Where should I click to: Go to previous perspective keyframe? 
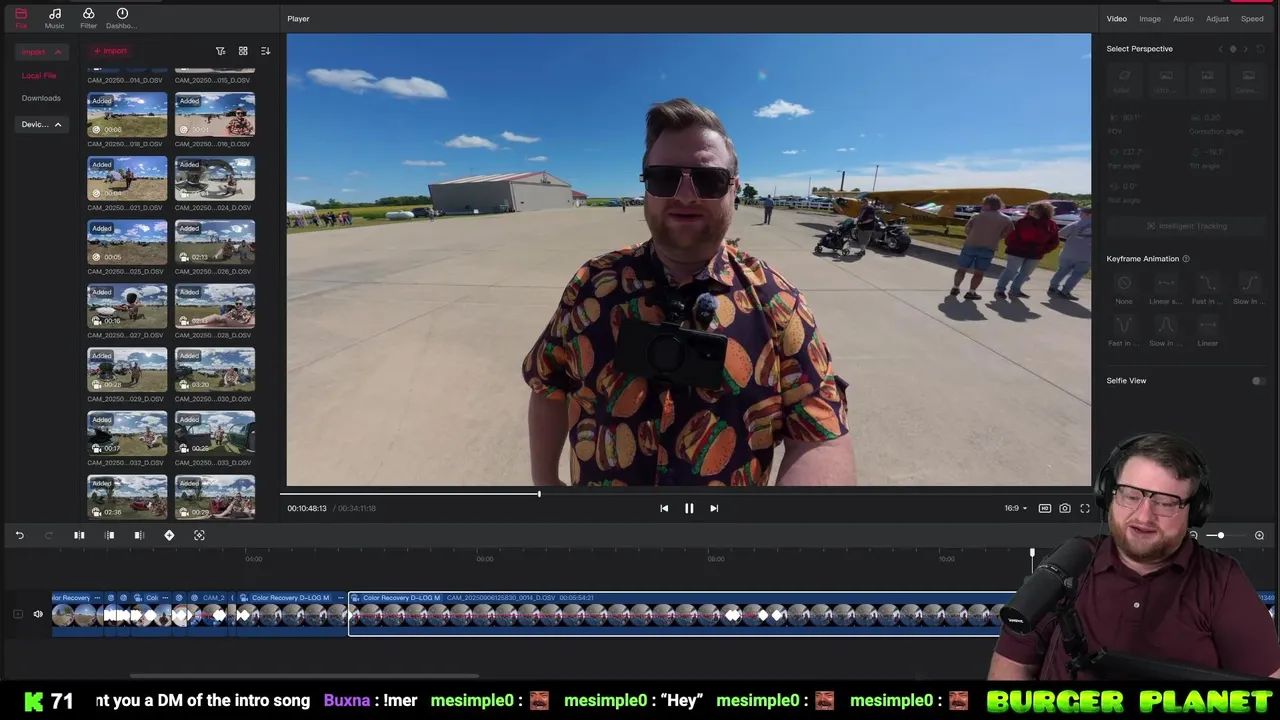click(1220, 49)
